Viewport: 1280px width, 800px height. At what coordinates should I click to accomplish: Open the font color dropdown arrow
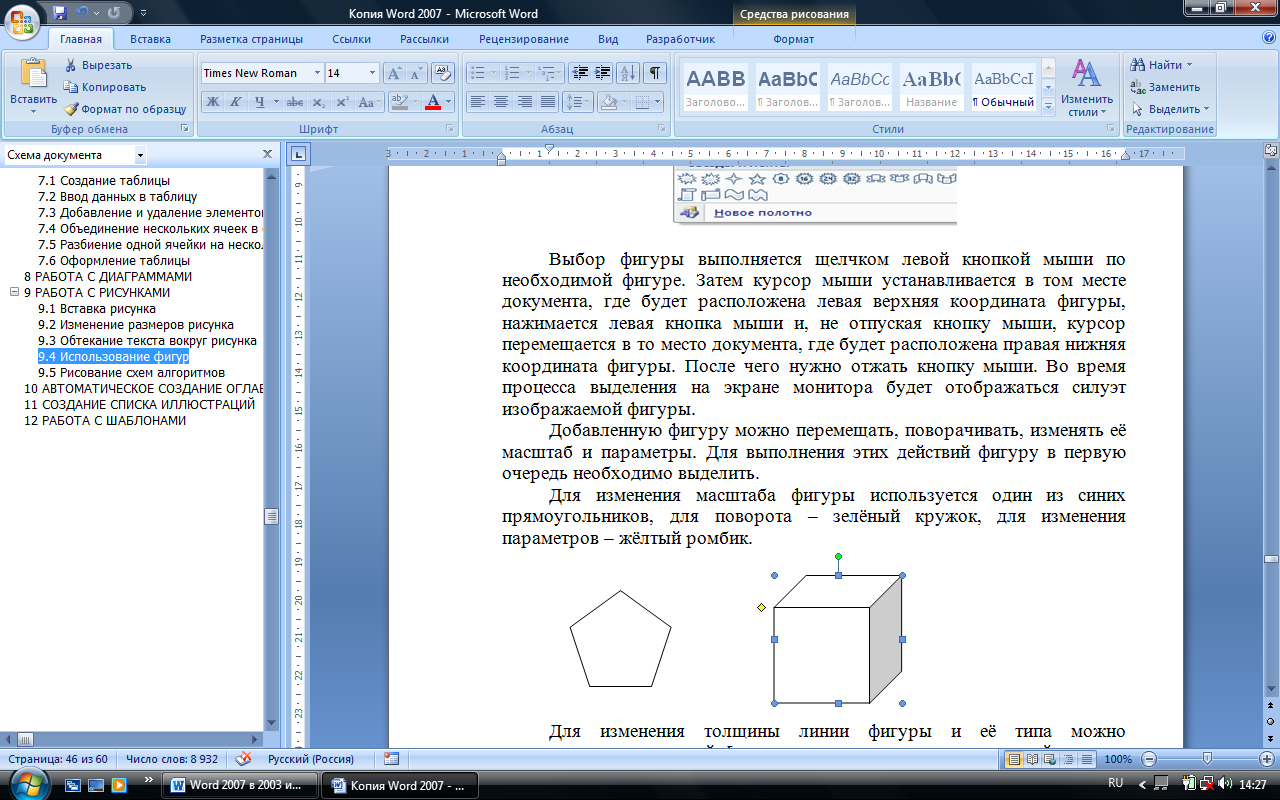pos(449,102)
